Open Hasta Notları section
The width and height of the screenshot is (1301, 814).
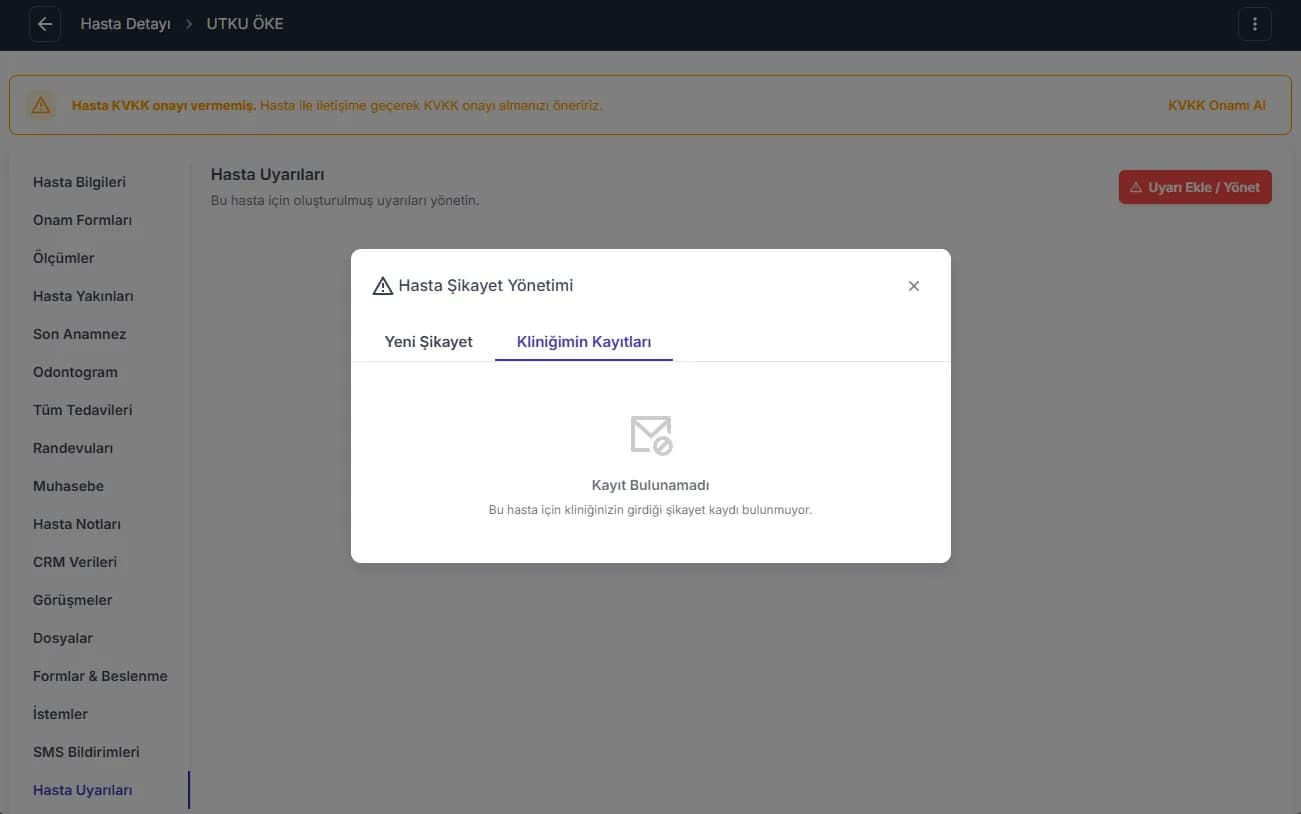coord(76,524)
